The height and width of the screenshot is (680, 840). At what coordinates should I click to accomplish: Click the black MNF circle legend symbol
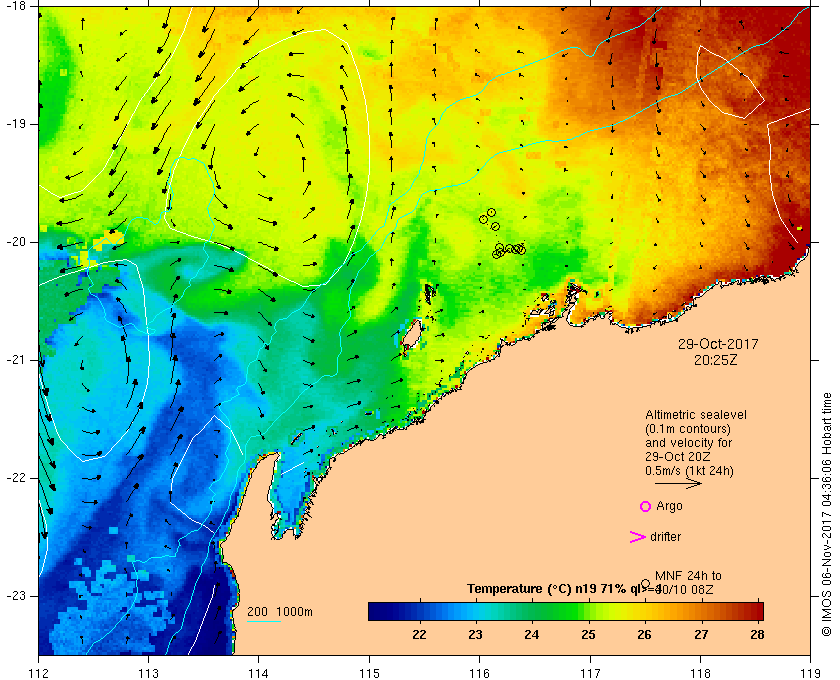point(646,584)
